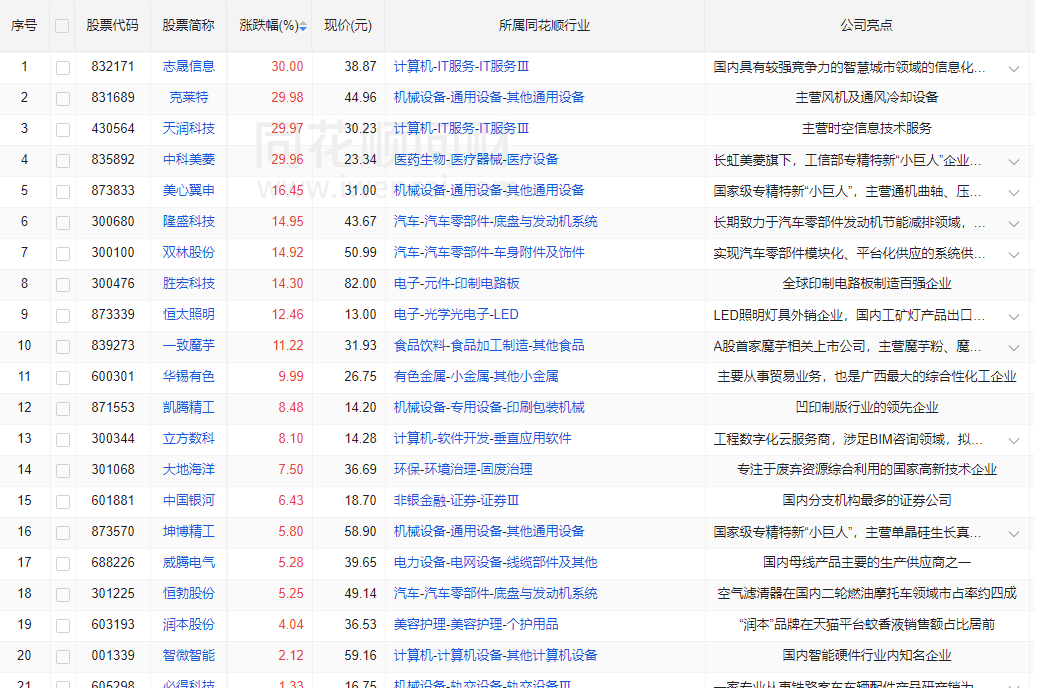
Task: Open stock link 胜宏科技
Action: 189,283
